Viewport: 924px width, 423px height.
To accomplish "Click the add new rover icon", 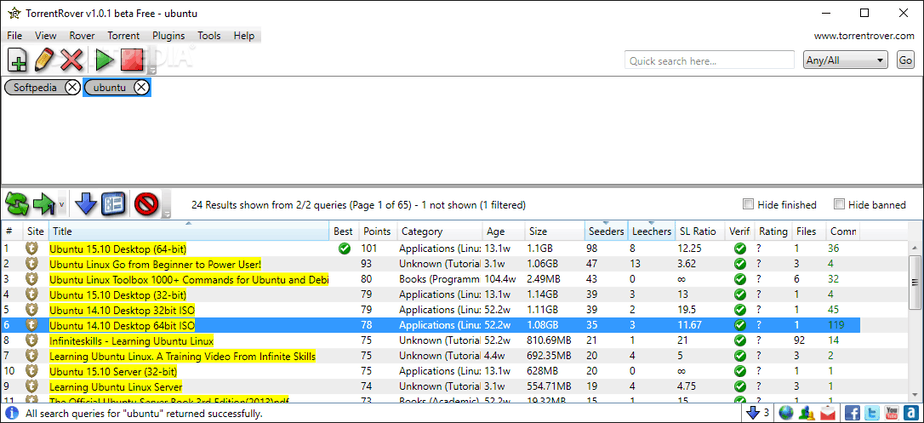I will 17,60.
